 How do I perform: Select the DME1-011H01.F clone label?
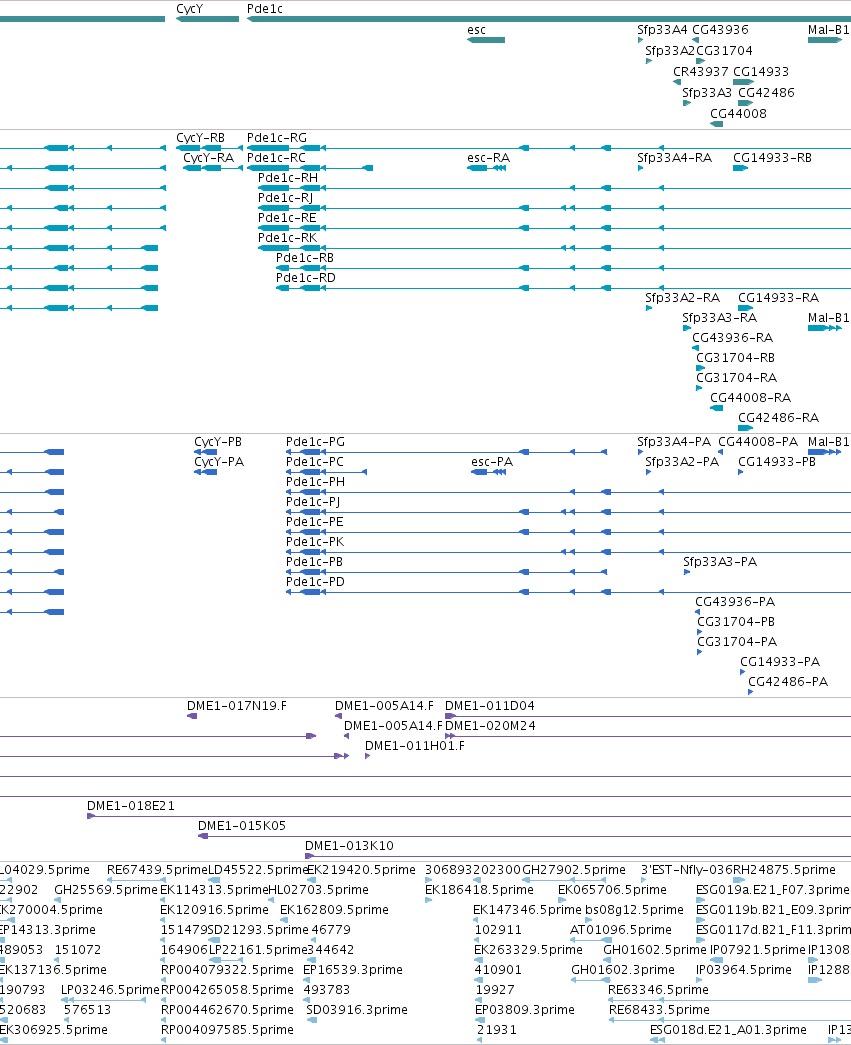(x=415, y=745)
